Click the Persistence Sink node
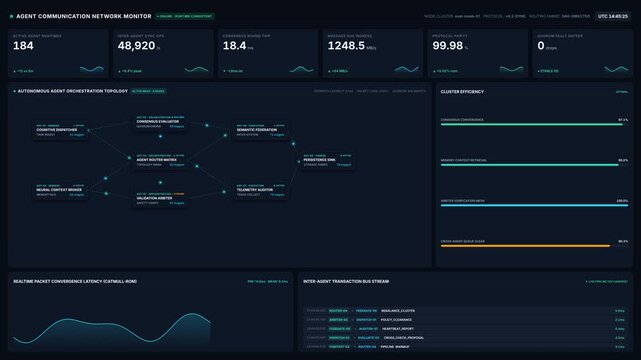The image size is (641, 360). click(x=327, y=160)
